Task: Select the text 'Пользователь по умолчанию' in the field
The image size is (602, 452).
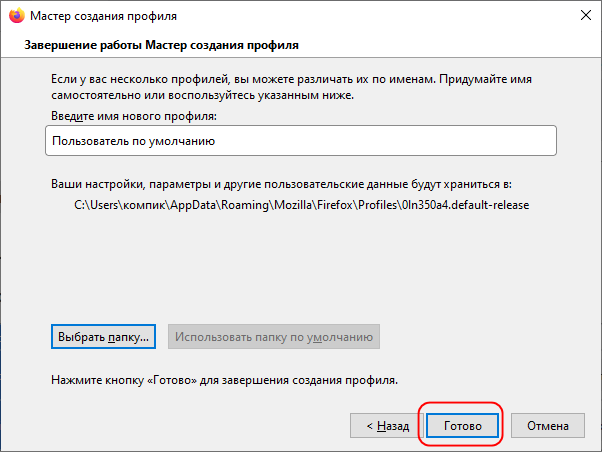Action: pyautogui.click(x=134, y=141)
